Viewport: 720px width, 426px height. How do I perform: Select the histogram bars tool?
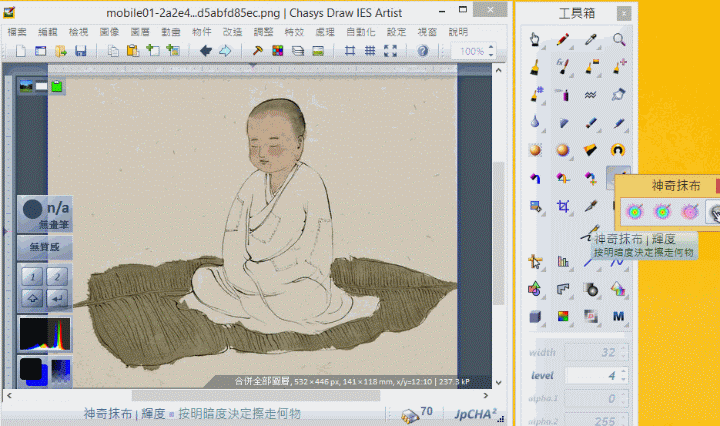563,262
